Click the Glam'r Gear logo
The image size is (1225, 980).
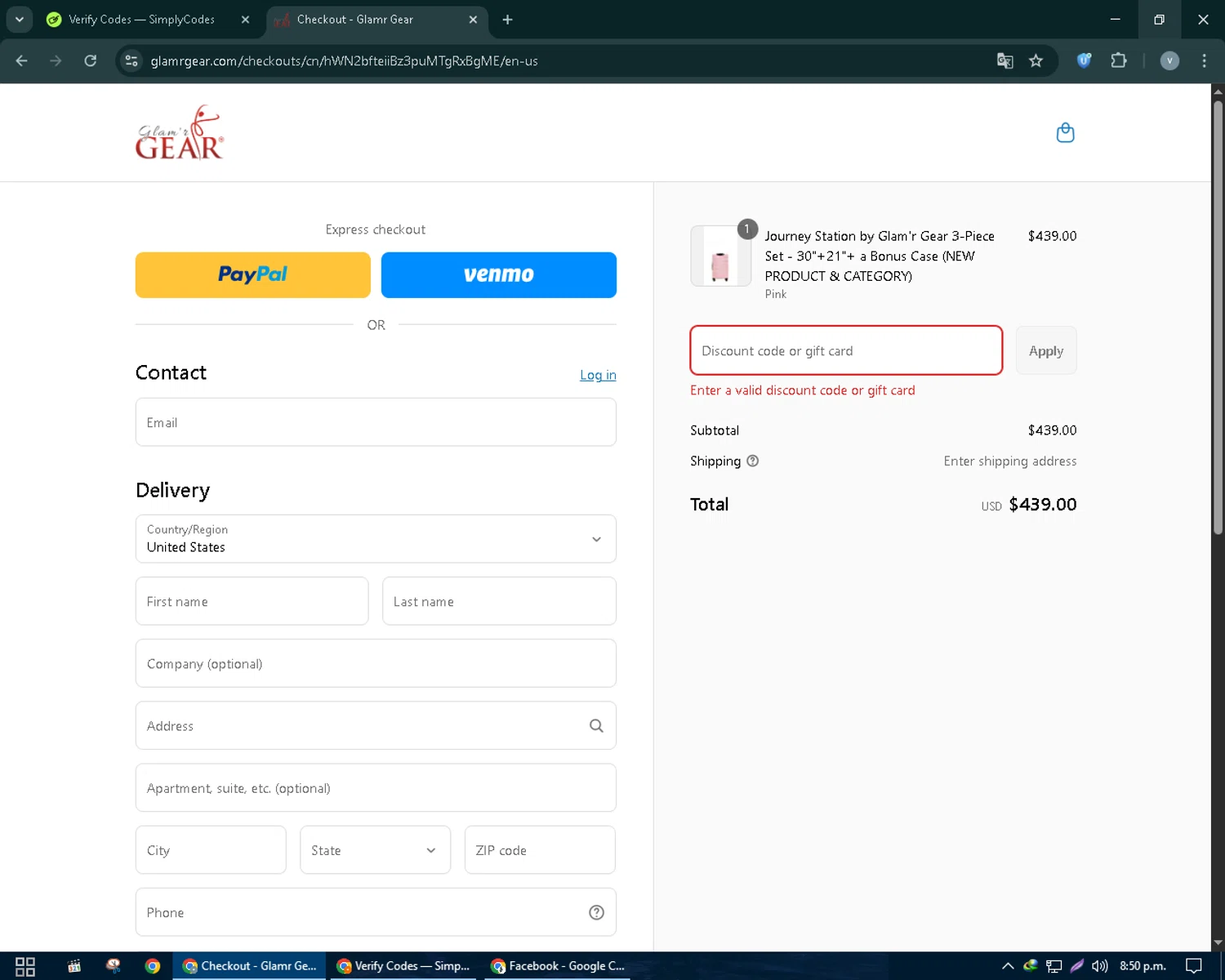(x=180, y=132)
